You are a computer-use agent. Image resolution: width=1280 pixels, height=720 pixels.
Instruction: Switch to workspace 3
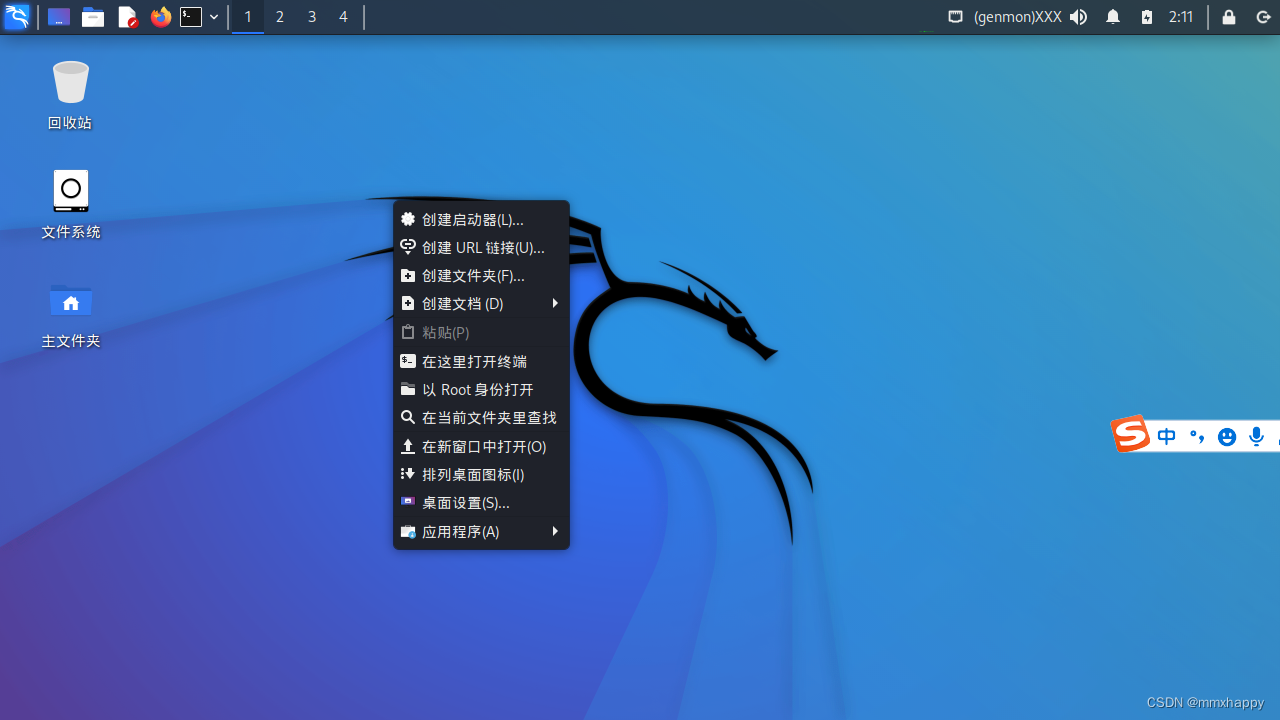(312, 17)
